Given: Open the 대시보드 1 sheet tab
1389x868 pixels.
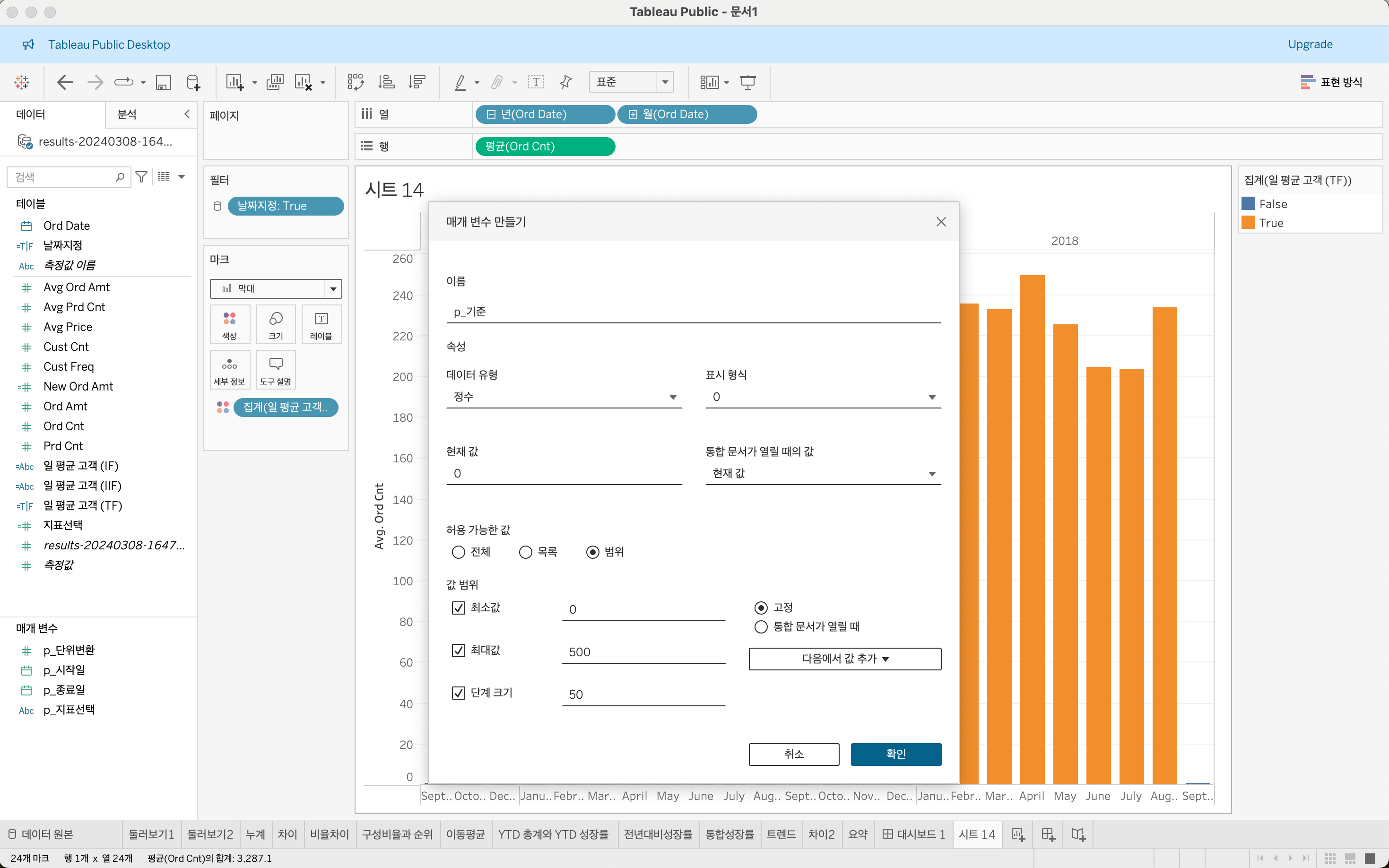Looking at the screenshot, I should coord(914,834).
